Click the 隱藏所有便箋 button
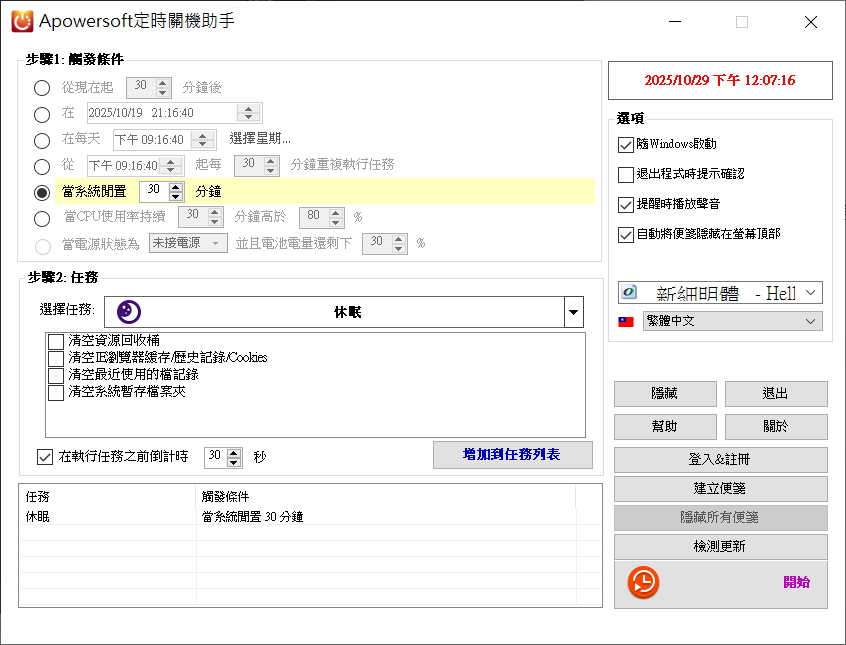This screenshot has height=645, width=846. tap(720, 518)
